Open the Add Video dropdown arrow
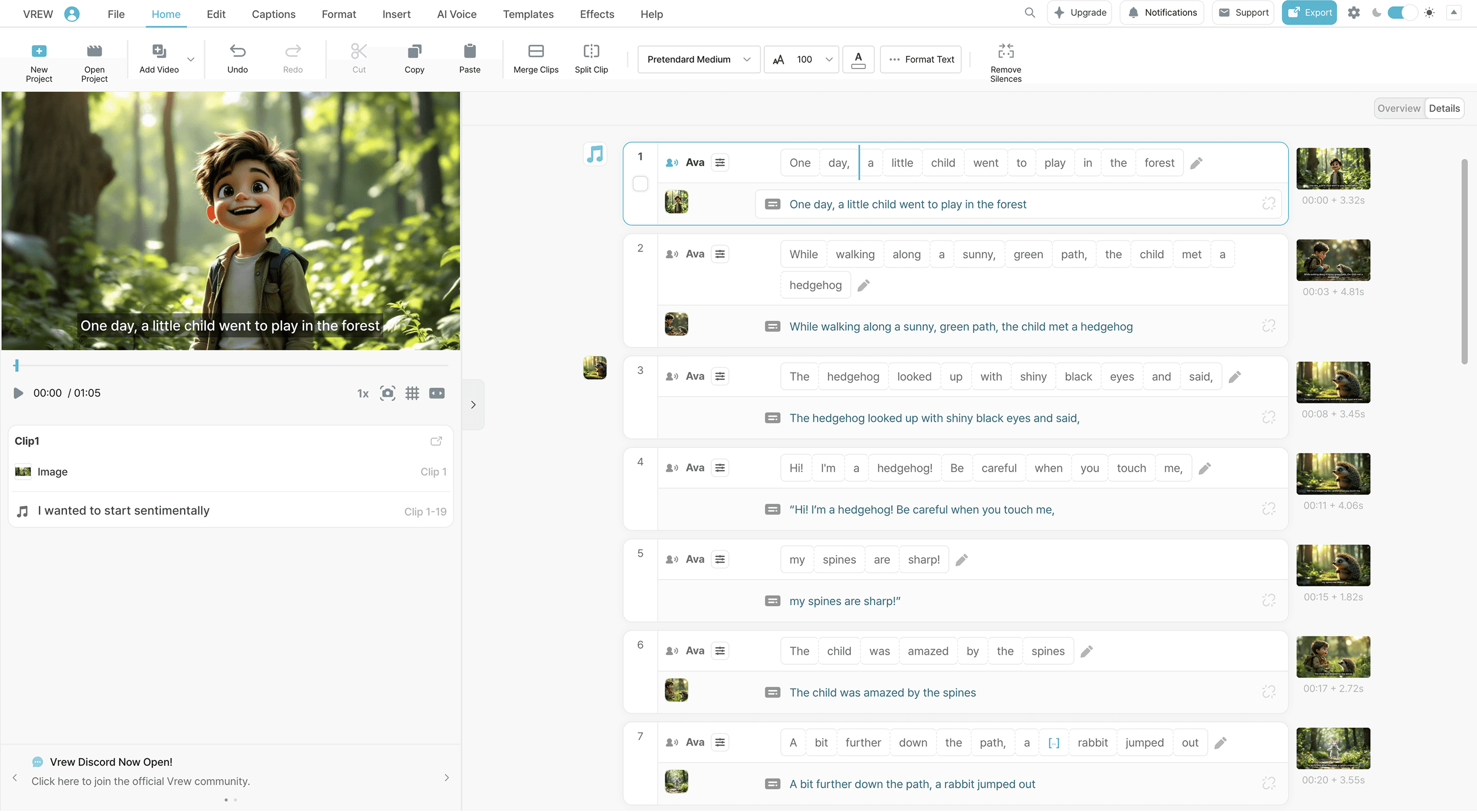Screen dimensions: 1477x812 click(191, 59)
